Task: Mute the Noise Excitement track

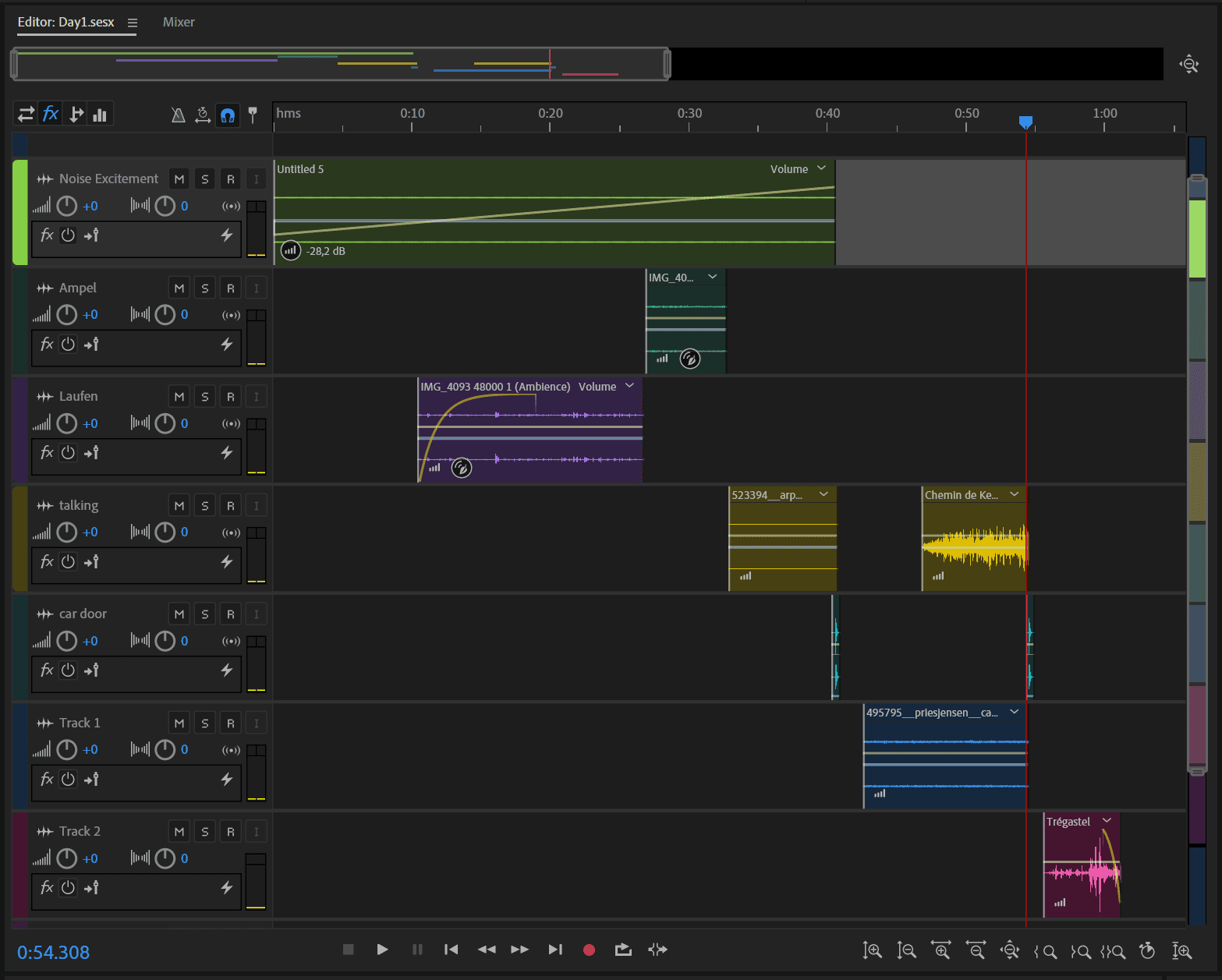Action: click(179, 179)
